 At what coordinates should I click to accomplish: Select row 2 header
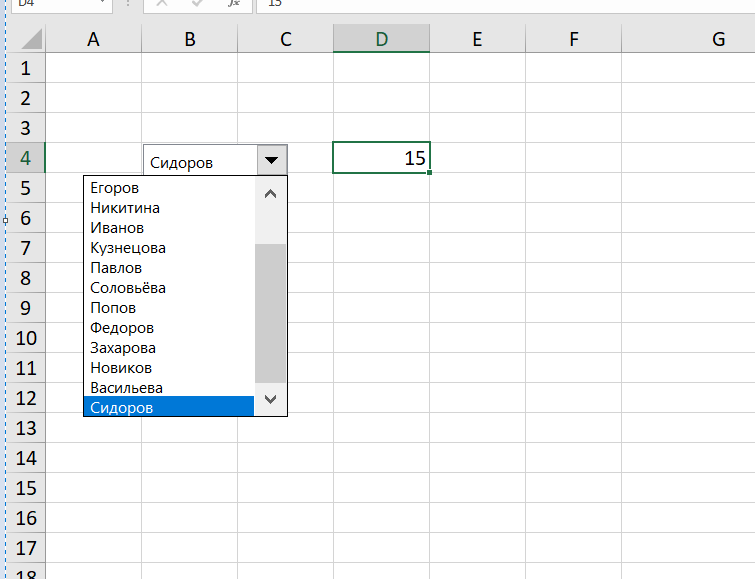26,98
